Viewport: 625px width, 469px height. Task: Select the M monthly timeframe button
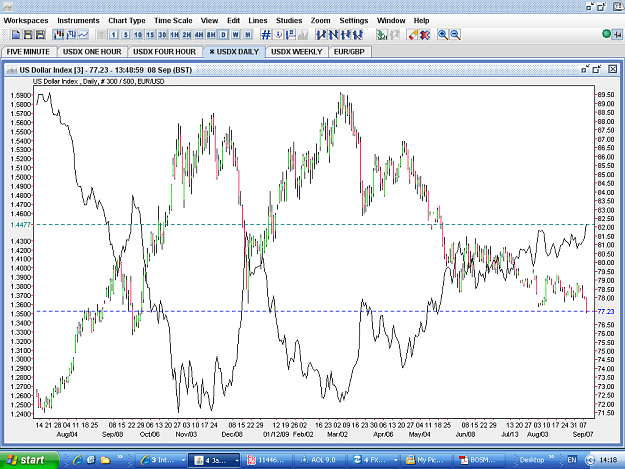248,35
